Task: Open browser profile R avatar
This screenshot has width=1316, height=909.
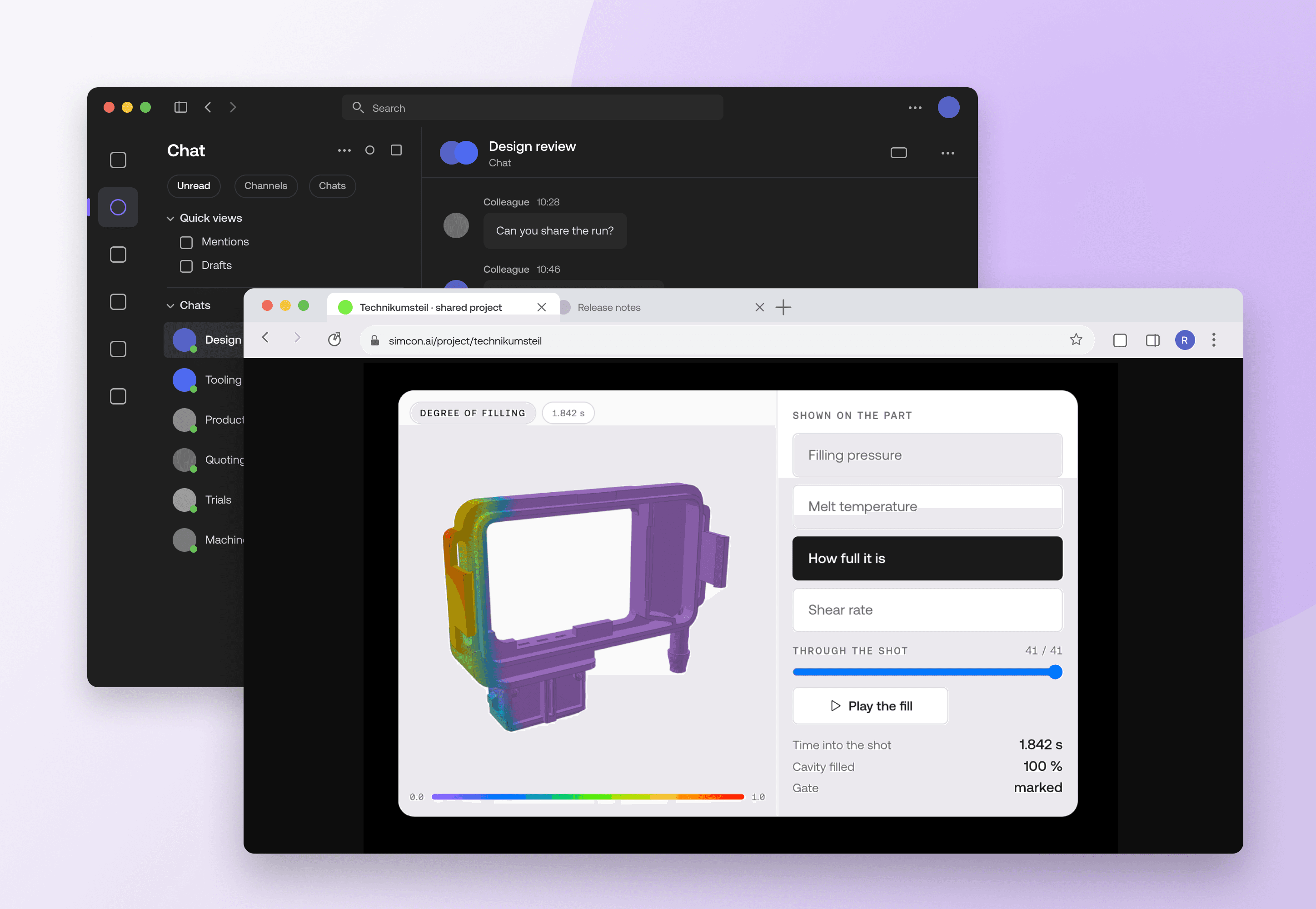Action: click(1185, 340)
